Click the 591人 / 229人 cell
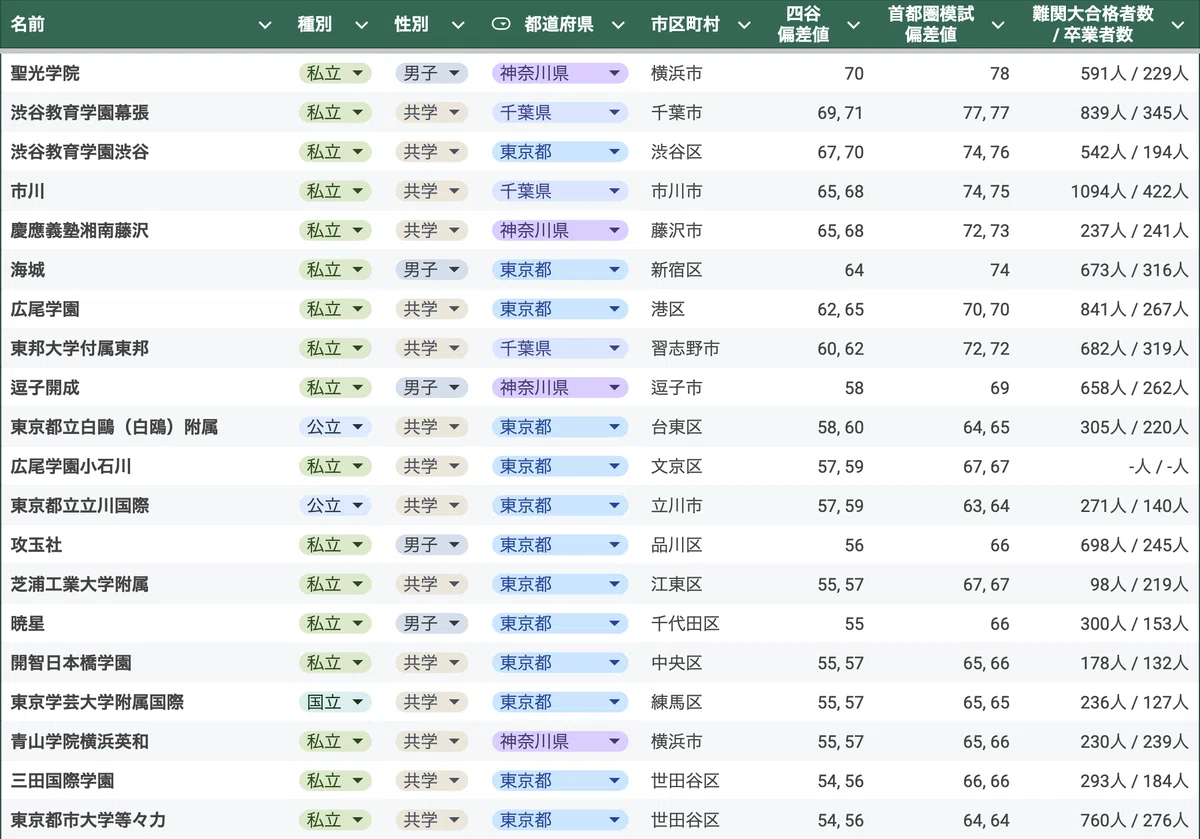Screen dimensions: 1200x839 pos(1134,73)
